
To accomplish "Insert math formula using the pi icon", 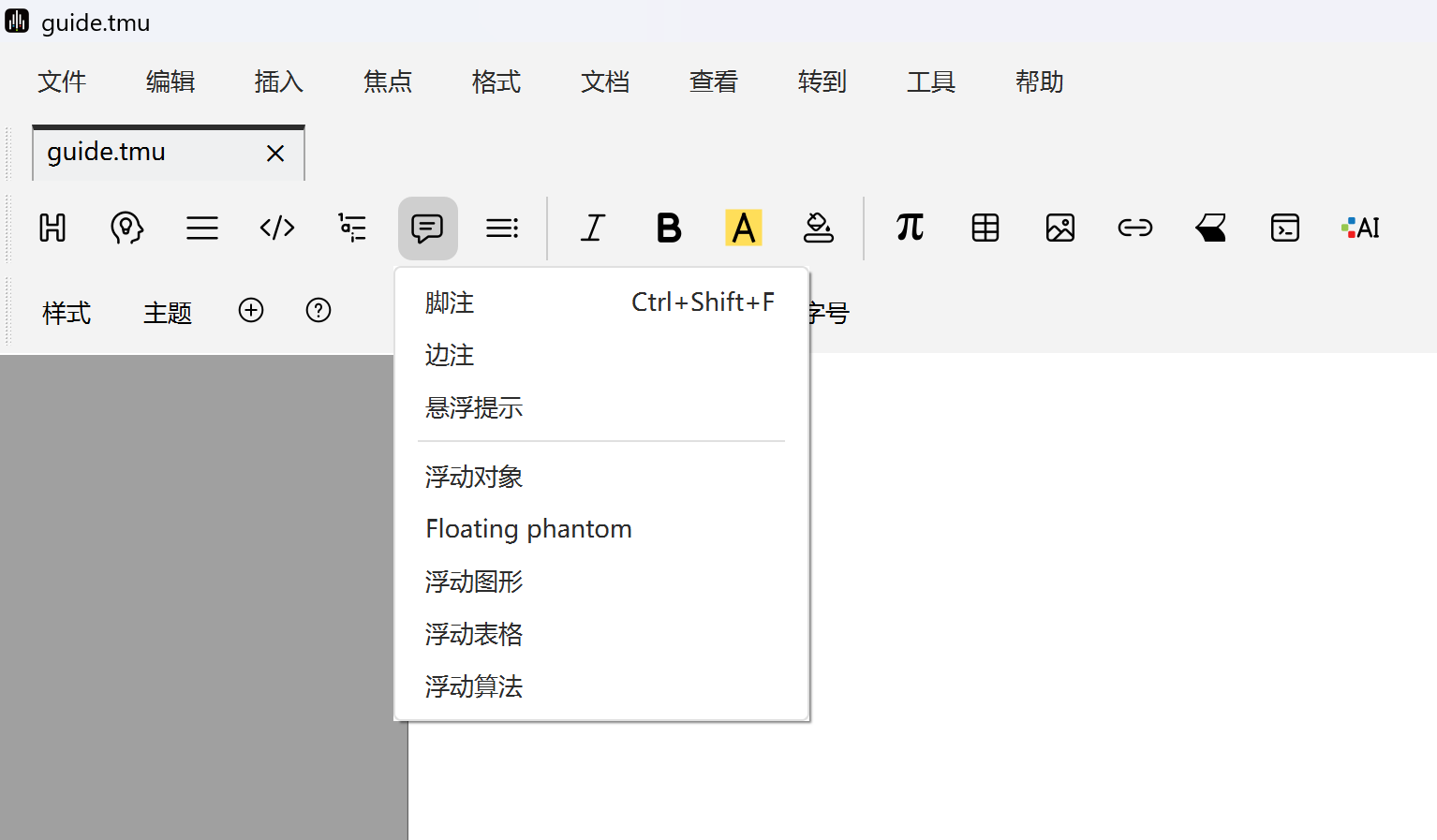I will (910, 228).
